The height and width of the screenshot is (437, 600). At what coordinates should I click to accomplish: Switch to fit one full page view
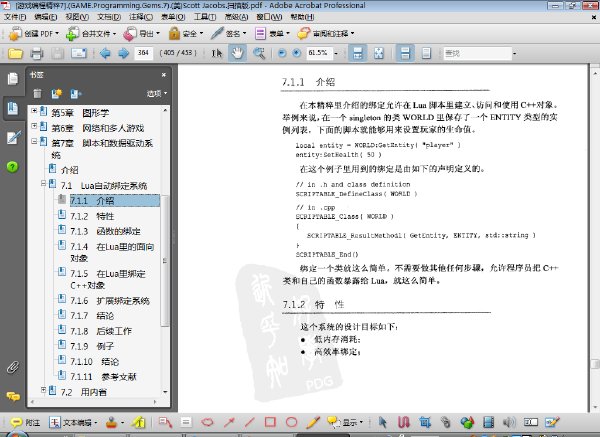click(379, 53)
